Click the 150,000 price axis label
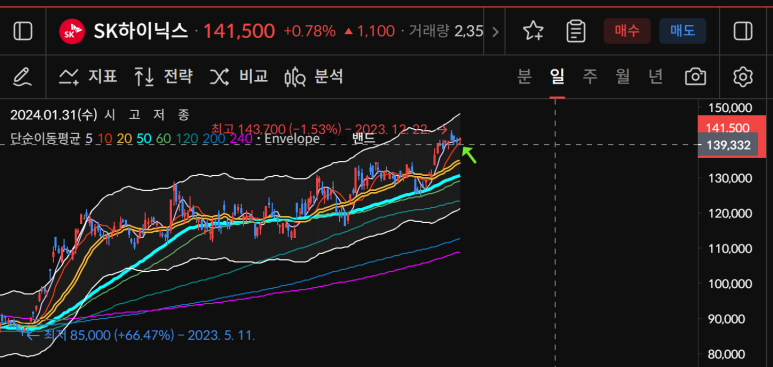 point(730,107)
